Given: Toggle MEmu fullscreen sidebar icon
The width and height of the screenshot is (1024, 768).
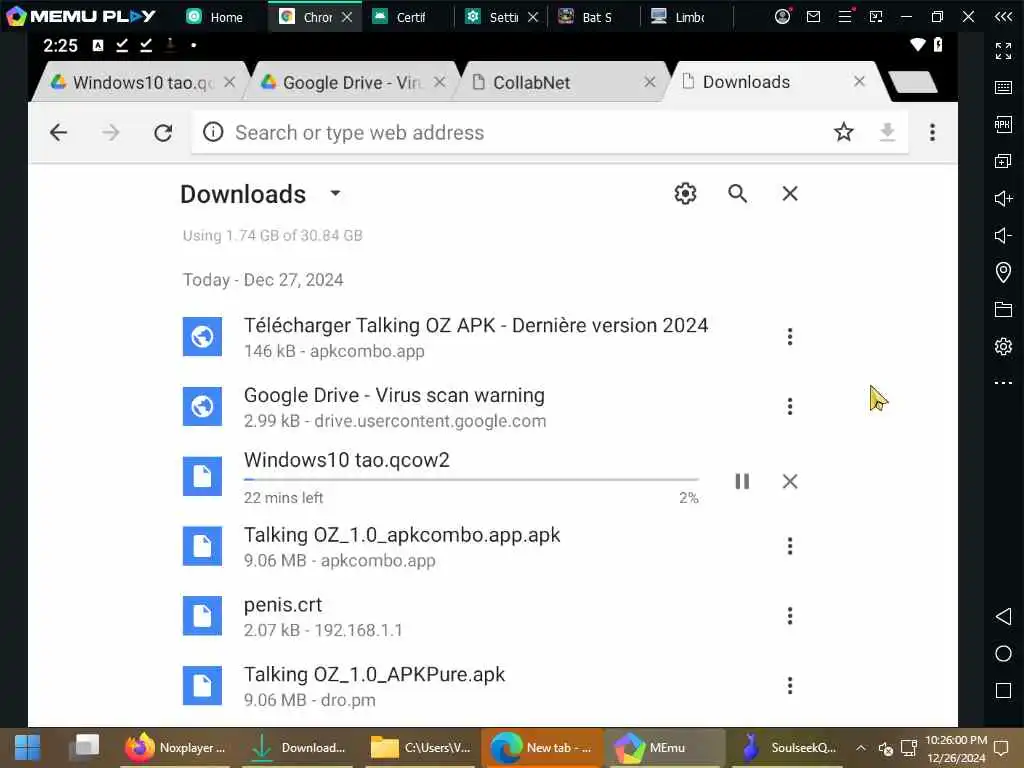Looking at the screenshot, I should (x=1003, y=50).
